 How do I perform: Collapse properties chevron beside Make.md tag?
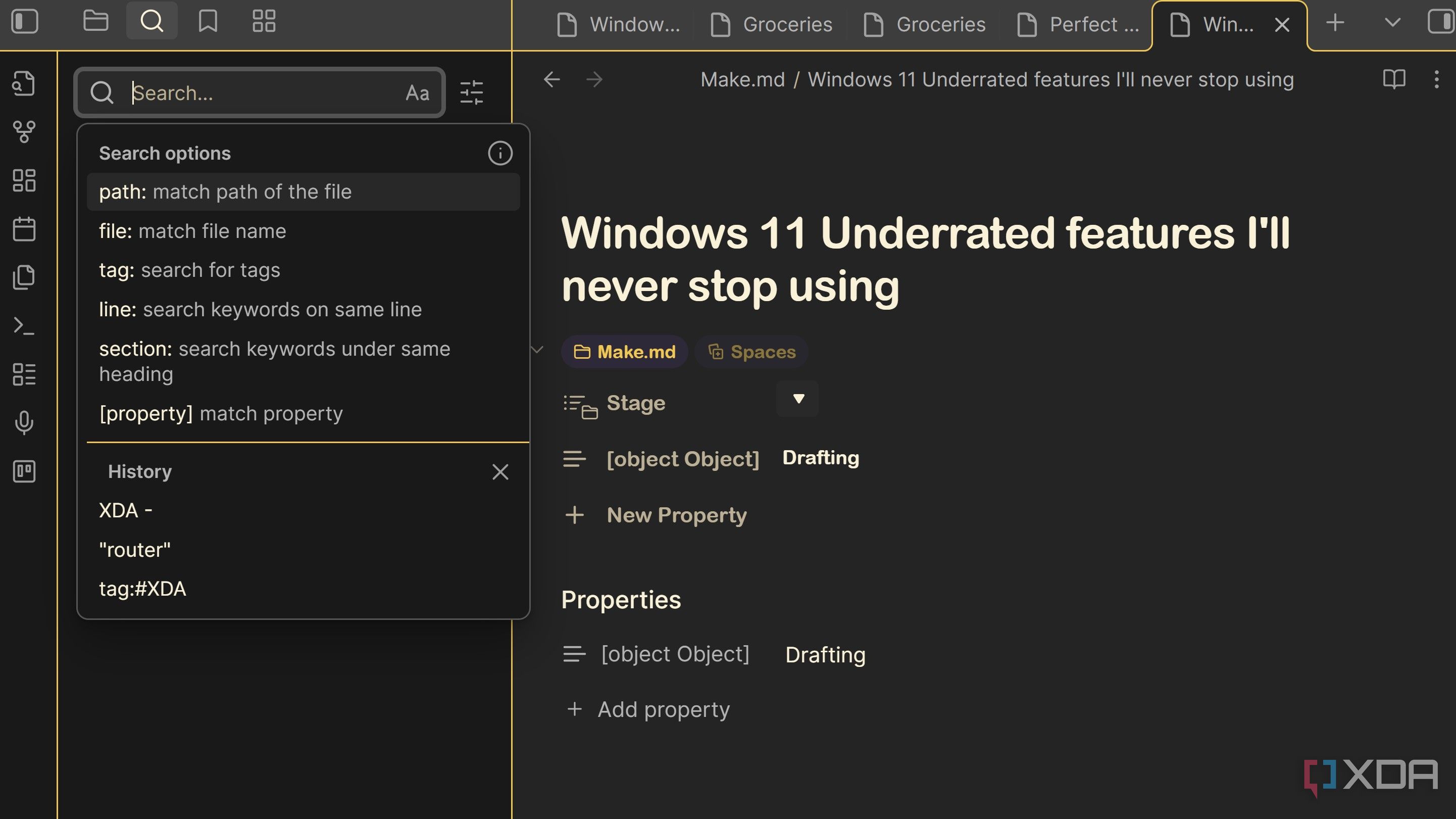[537, 350]
